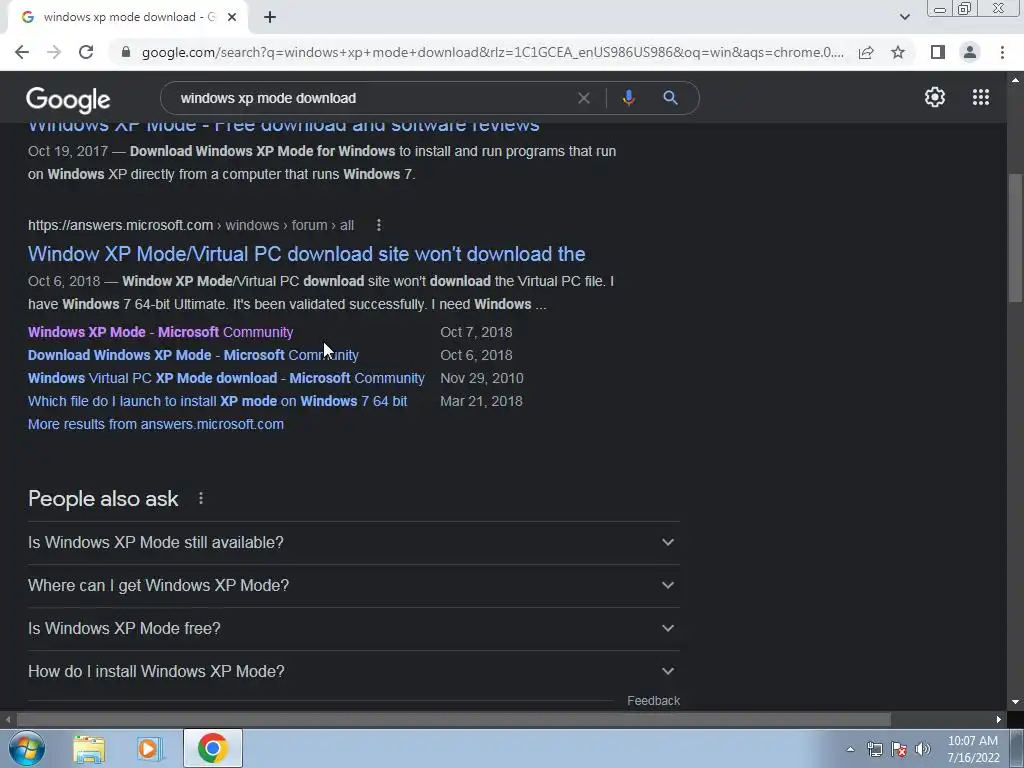Open the Action Center flag icon
1024x768 pixels.
[x=899, y=749]
